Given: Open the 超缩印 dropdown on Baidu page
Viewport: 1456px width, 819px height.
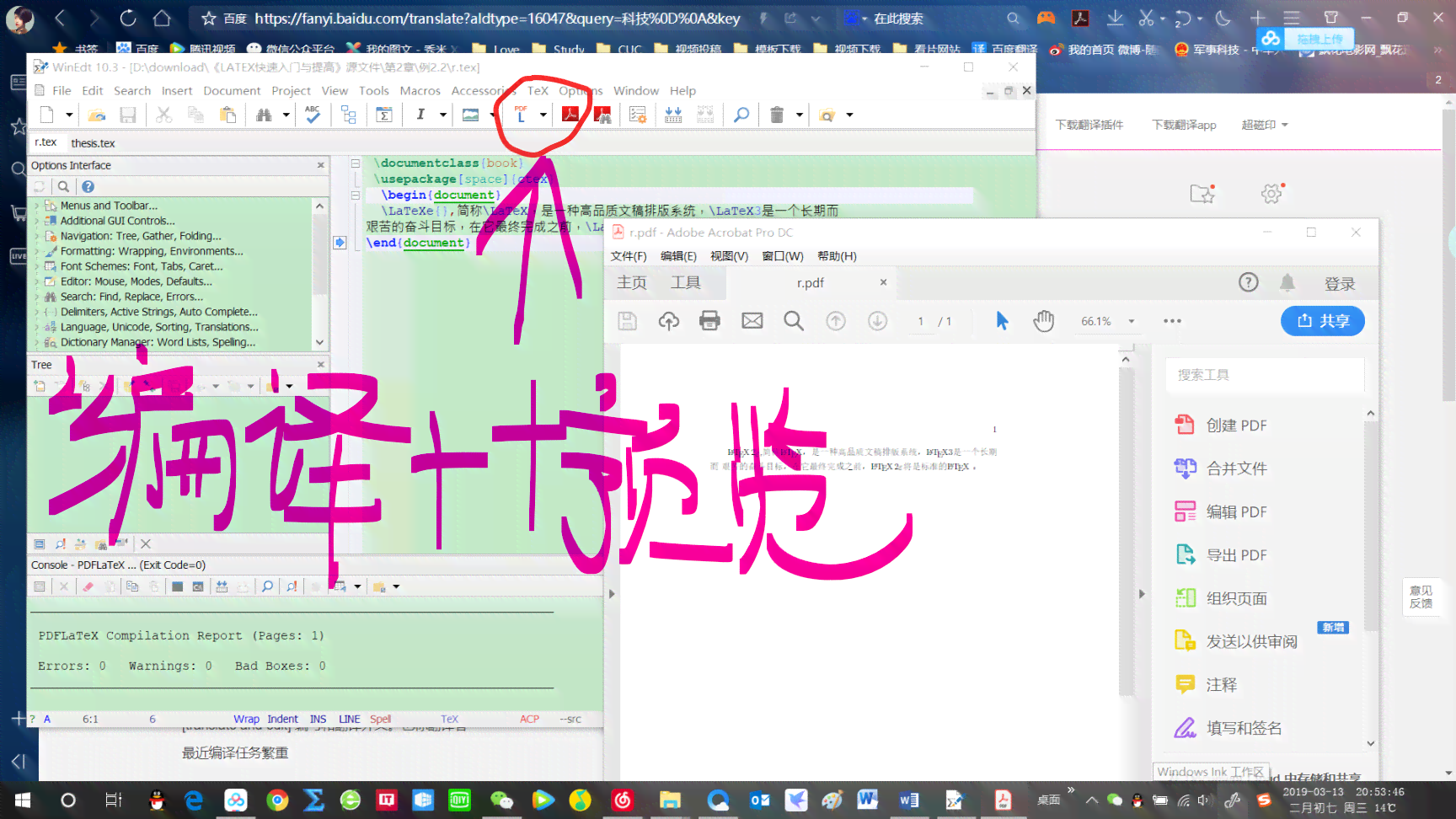Looking at the screenshot, I should pyautogui.click(x=1264, y=125).
